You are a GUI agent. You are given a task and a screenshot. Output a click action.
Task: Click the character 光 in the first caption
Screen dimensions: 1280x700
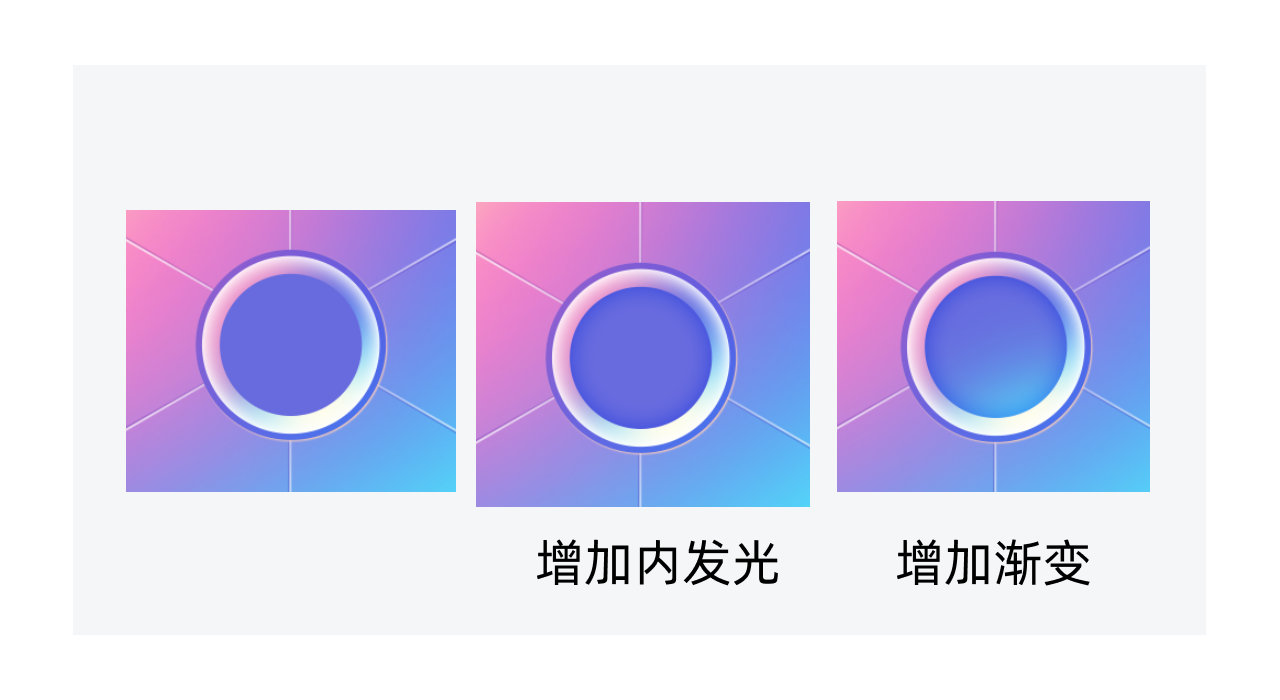[756, 564]
